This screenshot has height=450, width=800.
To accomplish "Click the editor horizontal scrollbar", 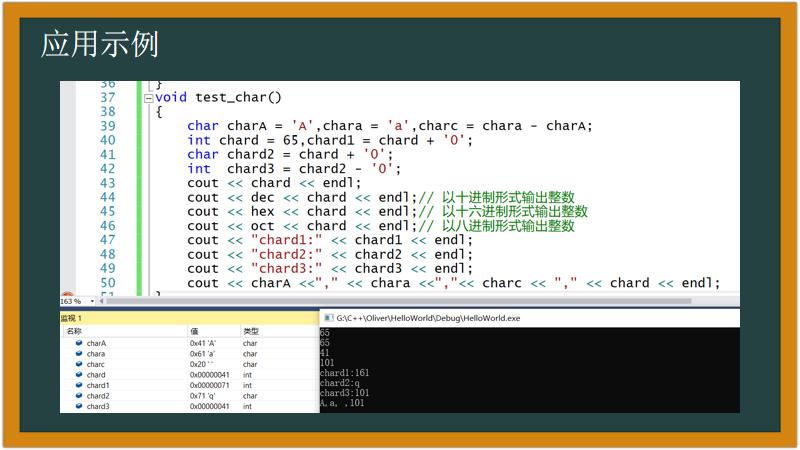I will click(x=400, y=301).
